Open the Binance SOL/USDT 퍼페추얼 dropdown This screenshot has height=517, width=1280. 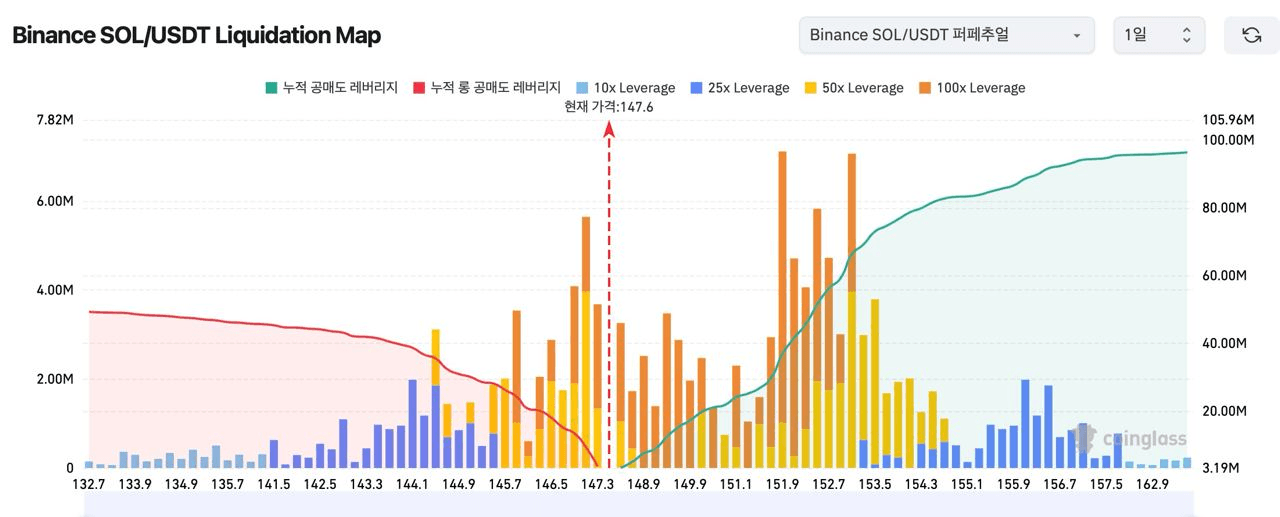pos(947,35)
